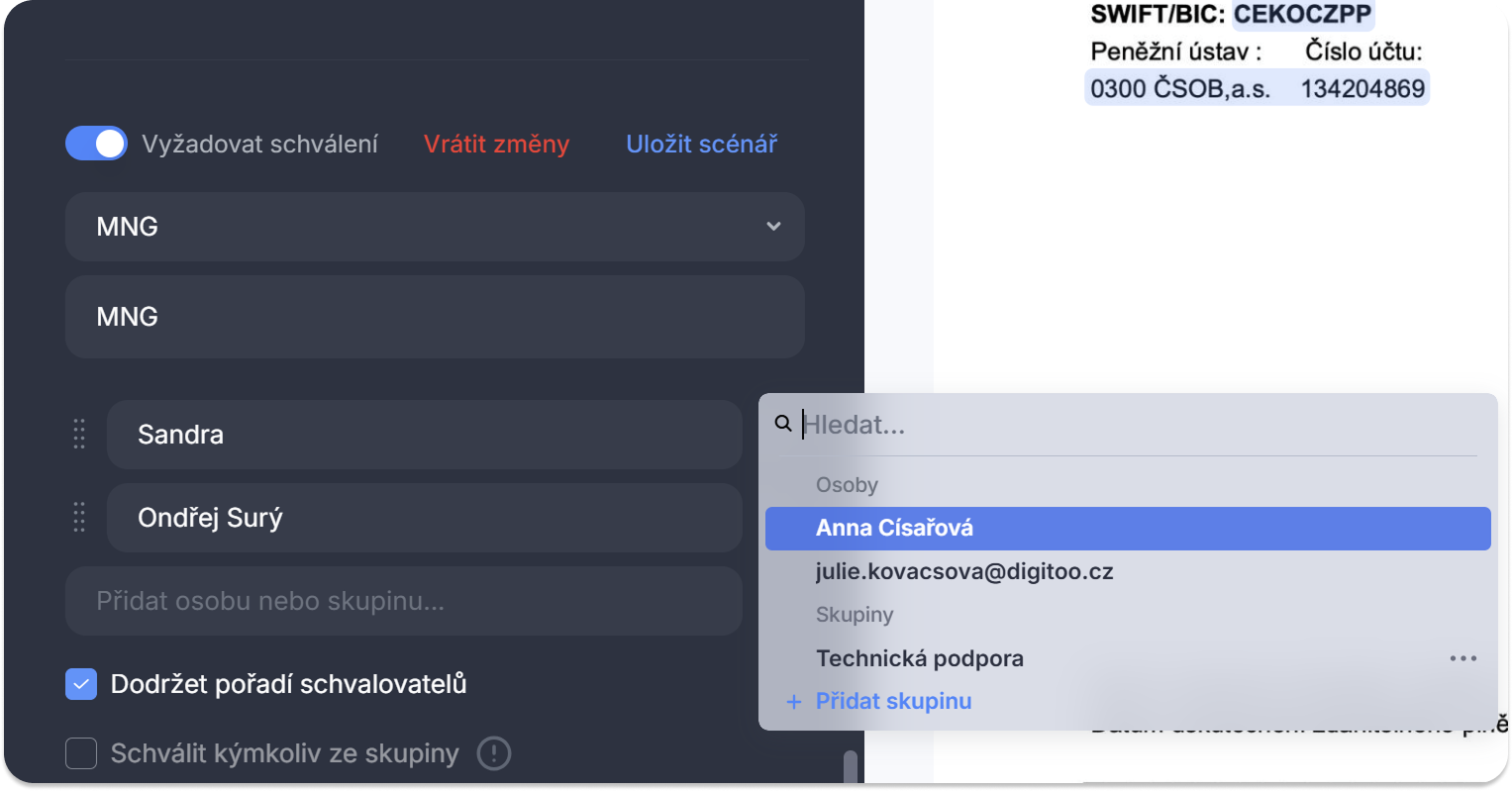1512x791 pixels.
Task: Click info icon beside Schválit kýmkoliv ze skupiny
Action: (x=493, y=753)
